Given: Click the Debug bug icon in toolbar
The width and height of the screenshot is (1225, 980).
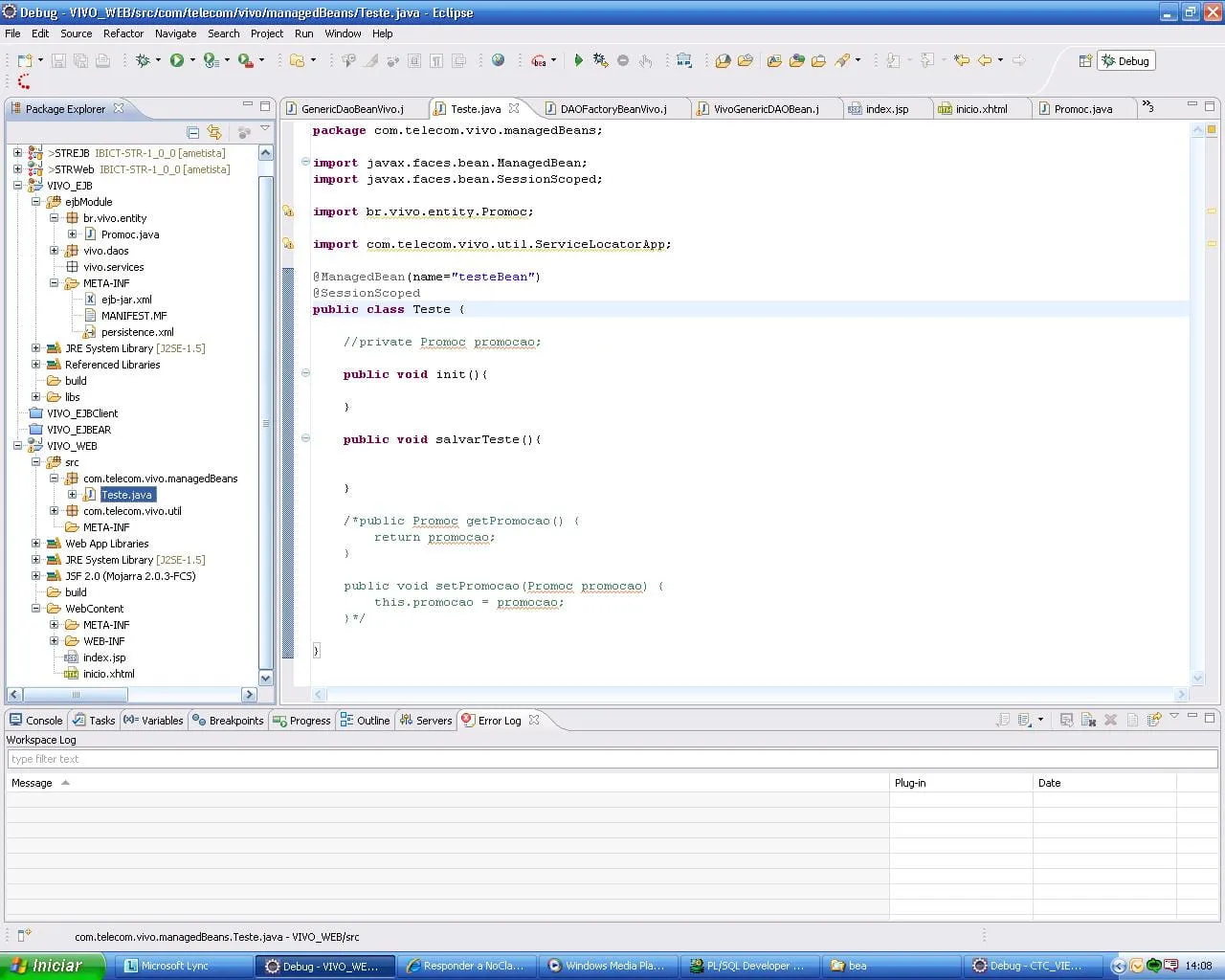Looking at the screenshot, I should tap(143, 60).
